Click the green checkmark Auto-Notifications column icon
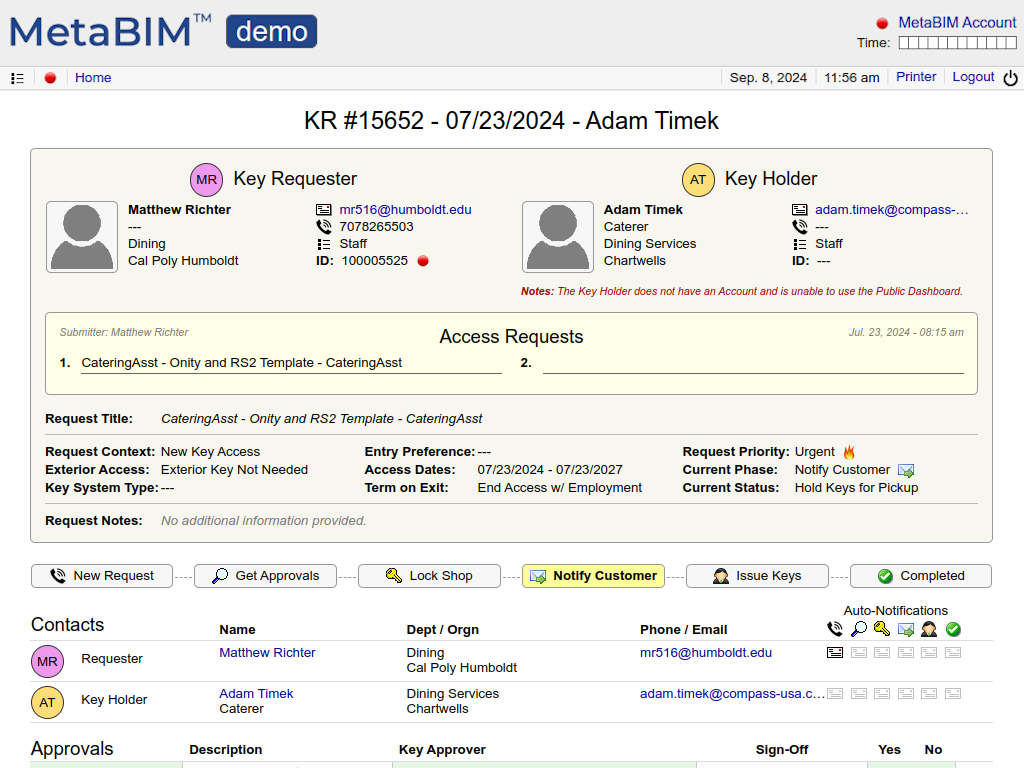This screenshot has height=768, width=1024. pos(953,629)
